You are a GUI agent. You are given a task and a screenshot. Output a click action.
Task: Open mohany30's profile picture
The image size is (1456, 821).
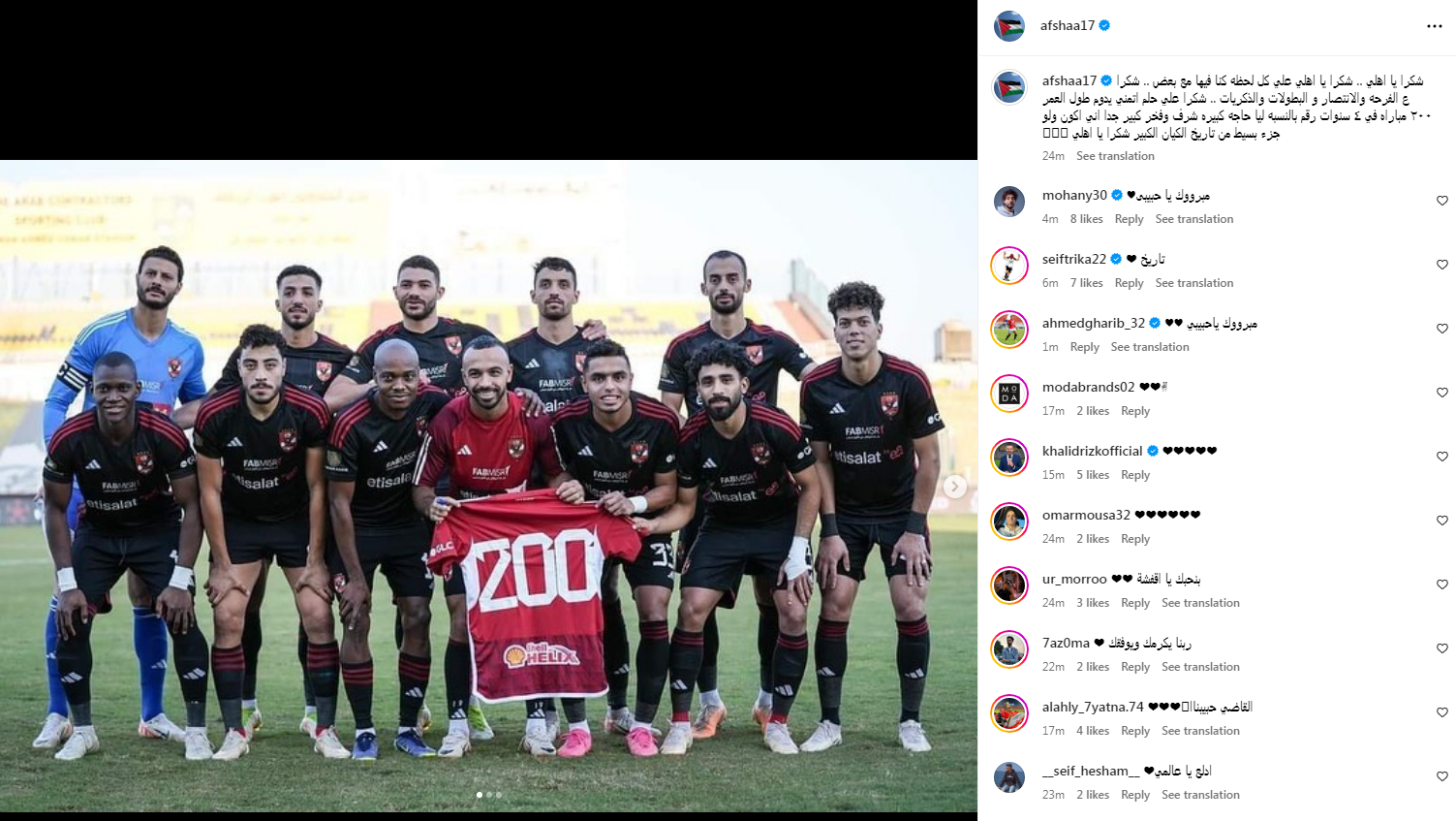[x=1009, y=202]
